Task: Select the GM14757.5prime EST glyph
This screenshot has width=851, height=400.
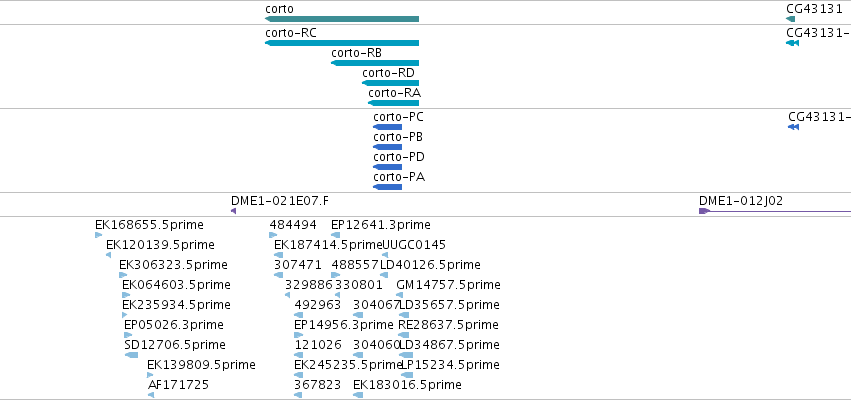Action: tap(399, 295)
